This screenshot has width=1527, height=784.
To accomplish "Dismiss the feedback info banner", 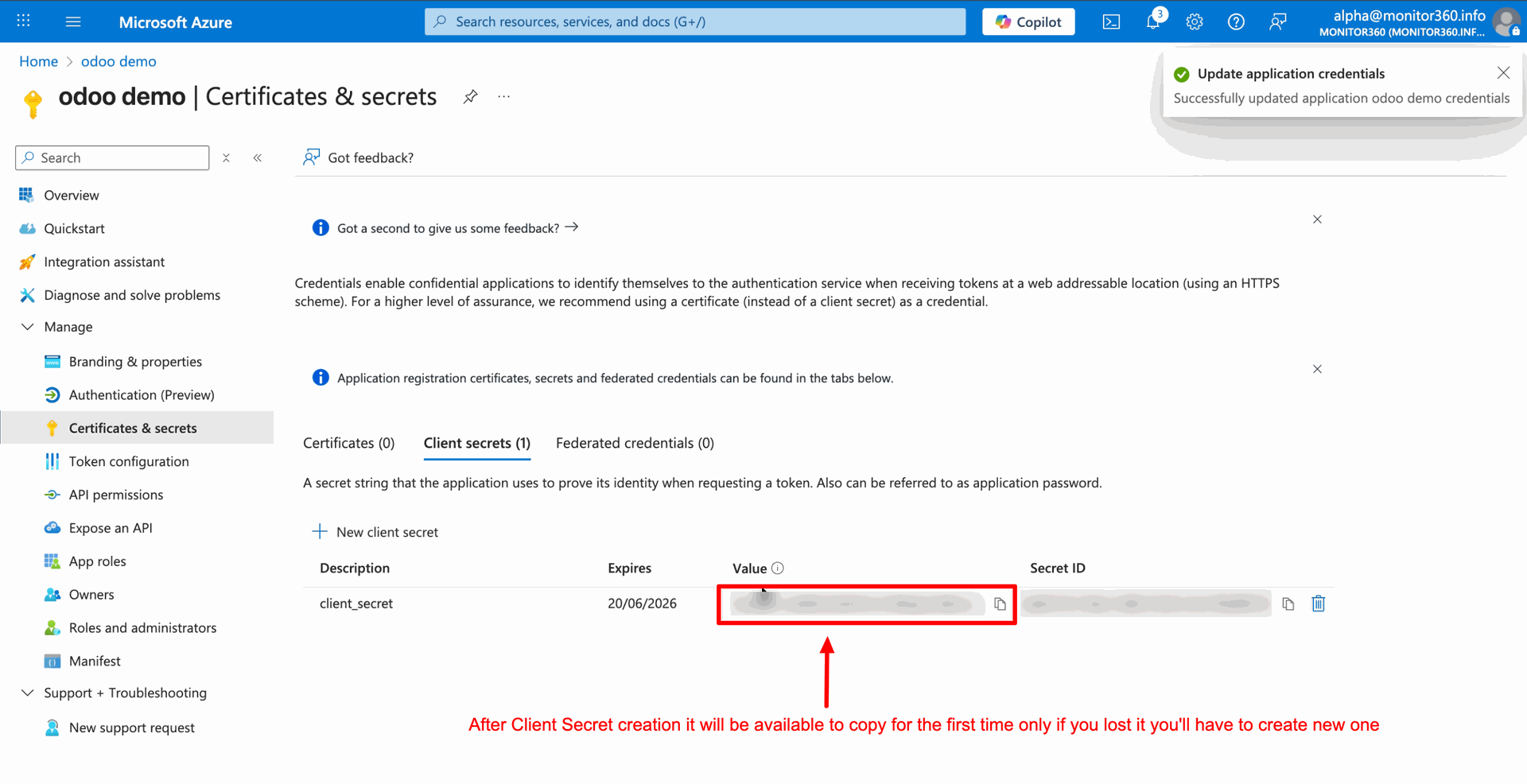I will [x=1317, y=219].
